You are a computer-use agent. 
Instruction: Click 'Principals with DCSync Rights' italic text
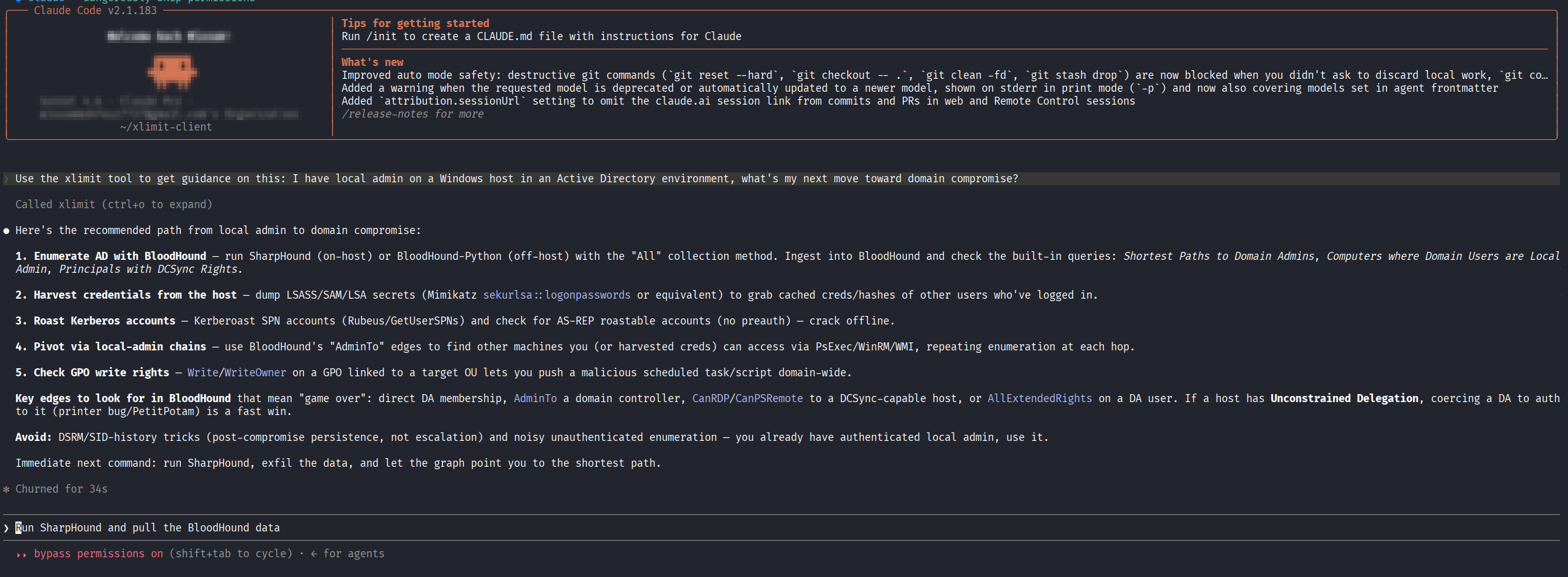148,269
